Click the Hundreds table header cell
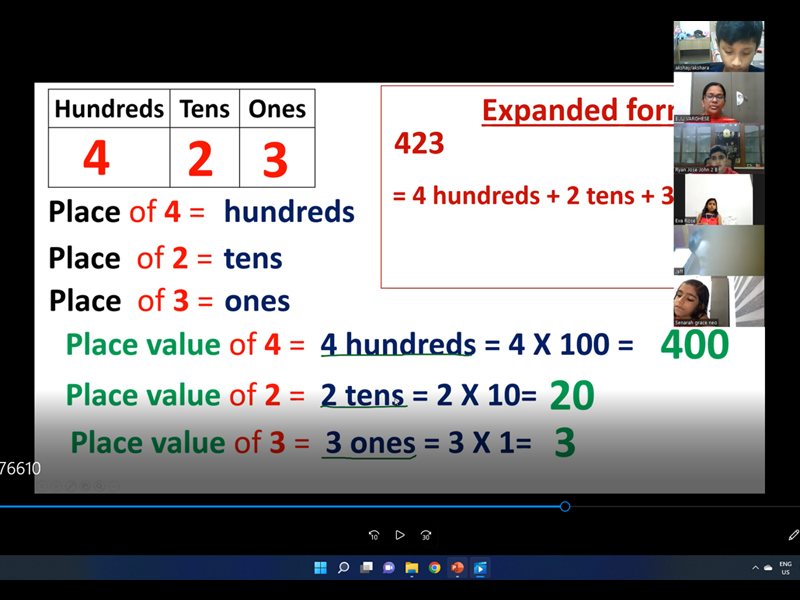Screen dimensions: 800x600 109,109
